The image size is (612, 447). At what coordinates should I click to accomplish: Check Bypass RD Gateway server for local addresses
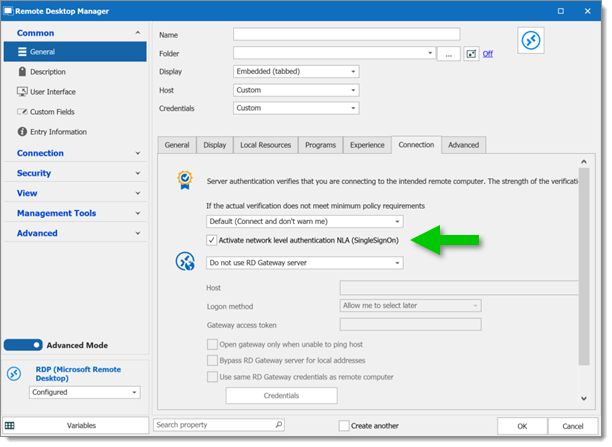(x=212, y=360)
